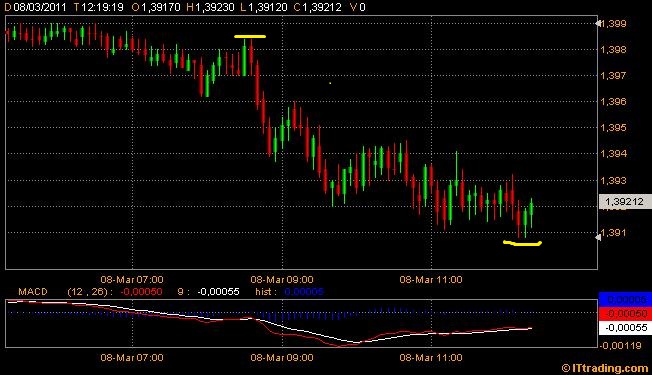Click blue histogram value 0,00005 in header
The image size is (652, 375).
304,292
